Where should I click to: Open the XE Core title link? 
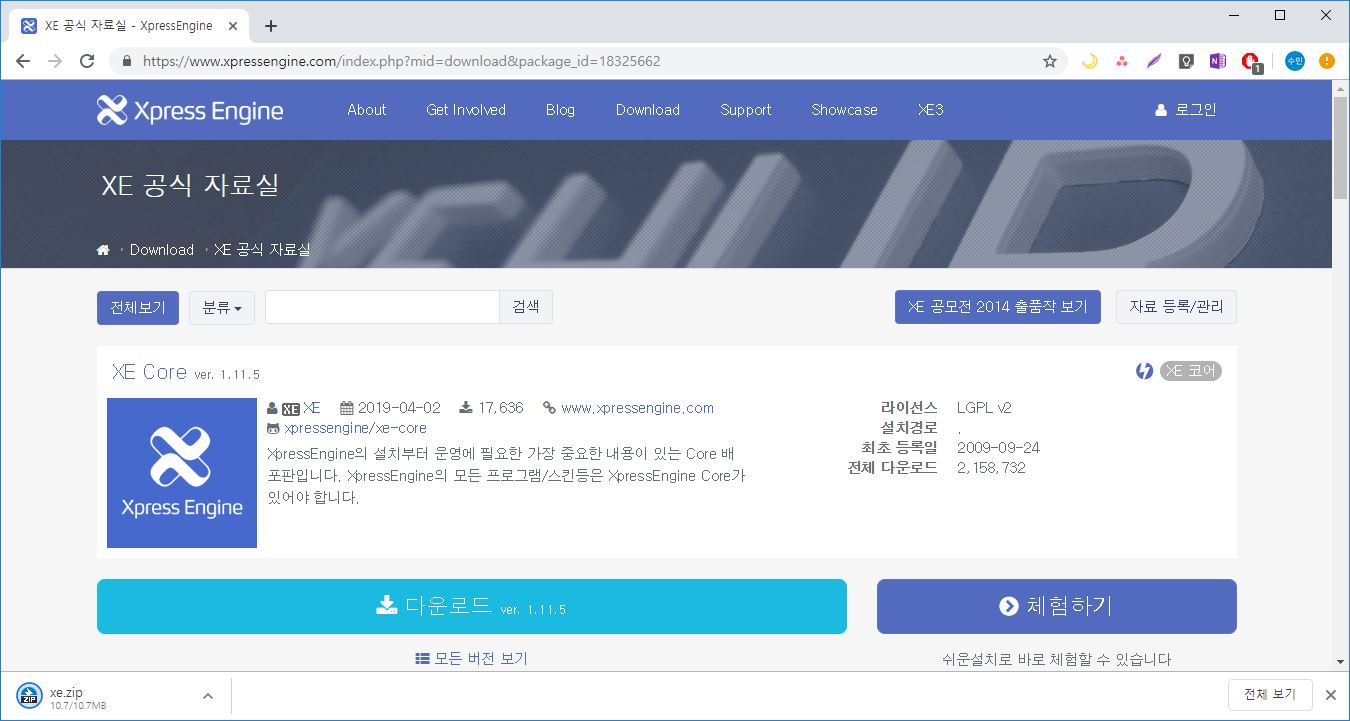[150, 372]
